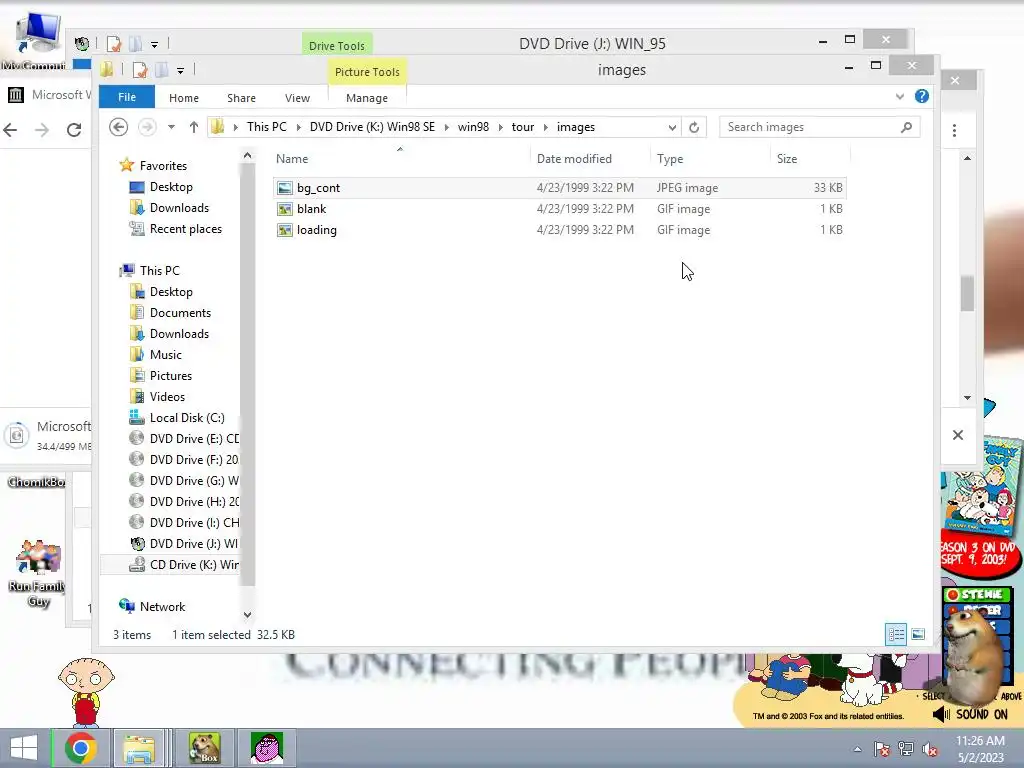Image resolution: width=1024 pixels, height=768 pixels.
Task: Open the View ribbon tab
Action: (297, 98)
